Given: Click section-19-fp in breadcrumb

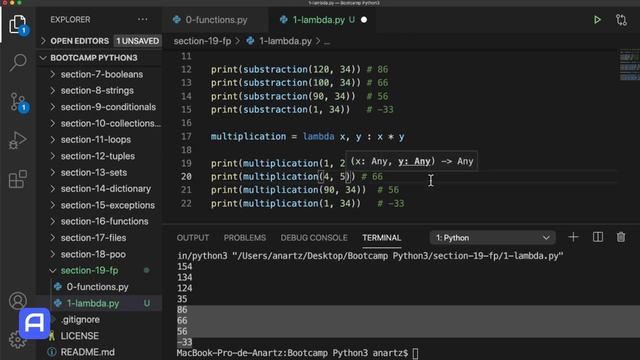Looking at the screenshot, I should pyautogui.click(x=202, y=41).
